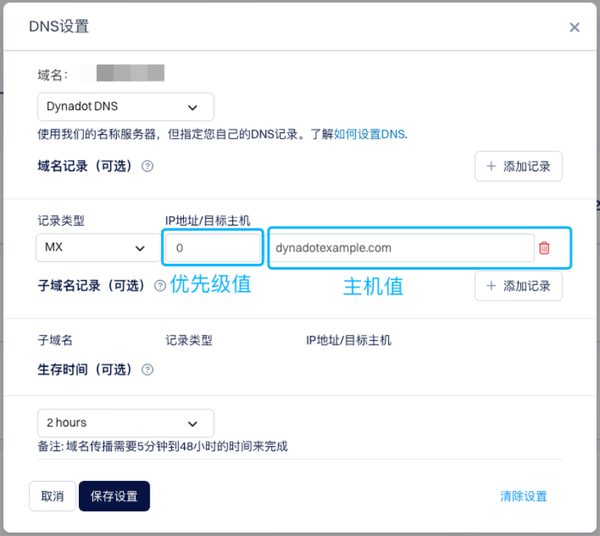
Task: Click the 生存时间（可选） heading
Action: 85,370
